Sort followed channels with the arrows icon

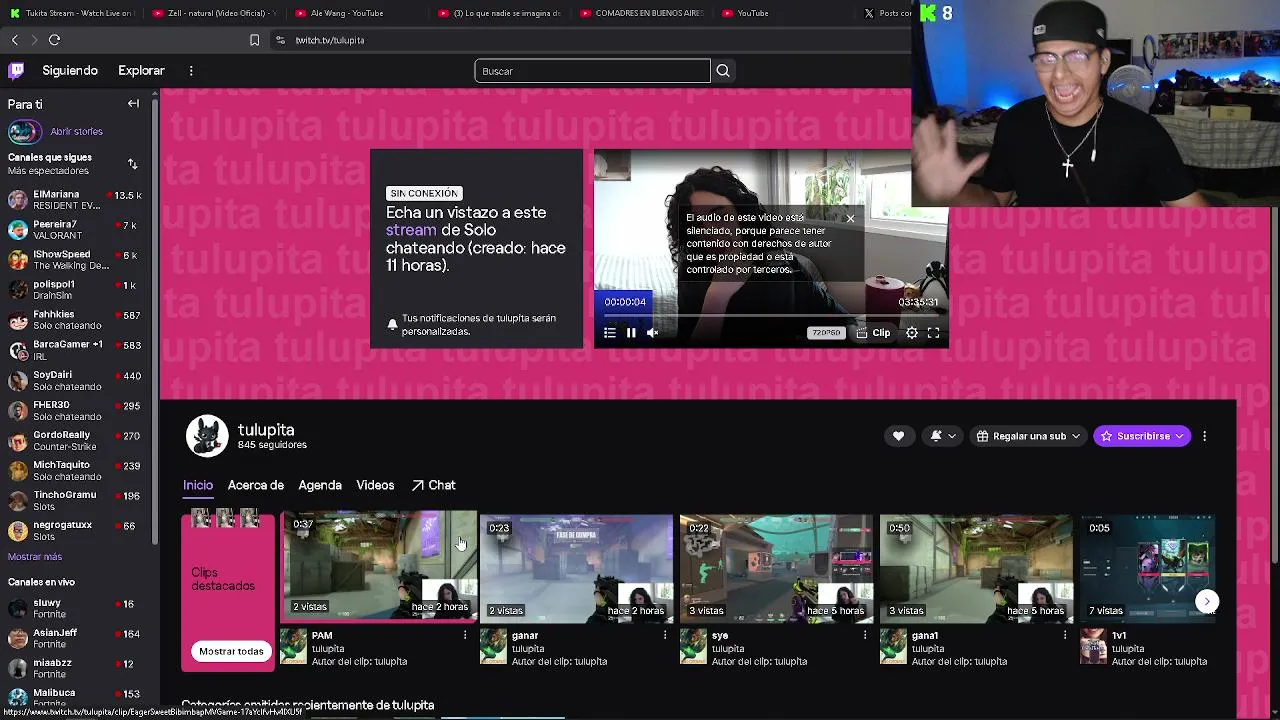133,164
